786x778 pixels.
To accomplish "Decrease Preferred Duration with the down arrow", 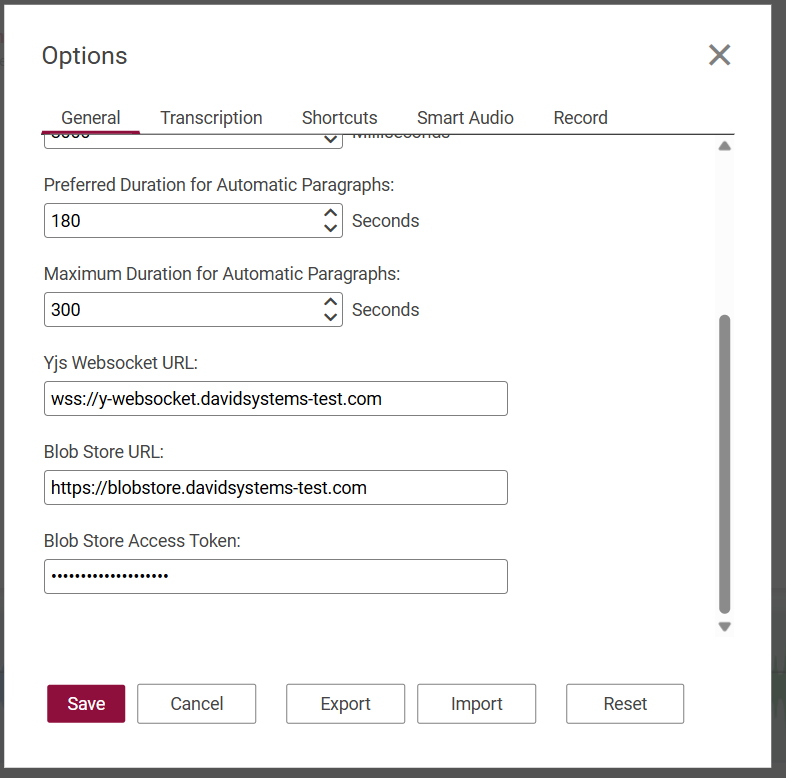I will (x=331, y=228).
